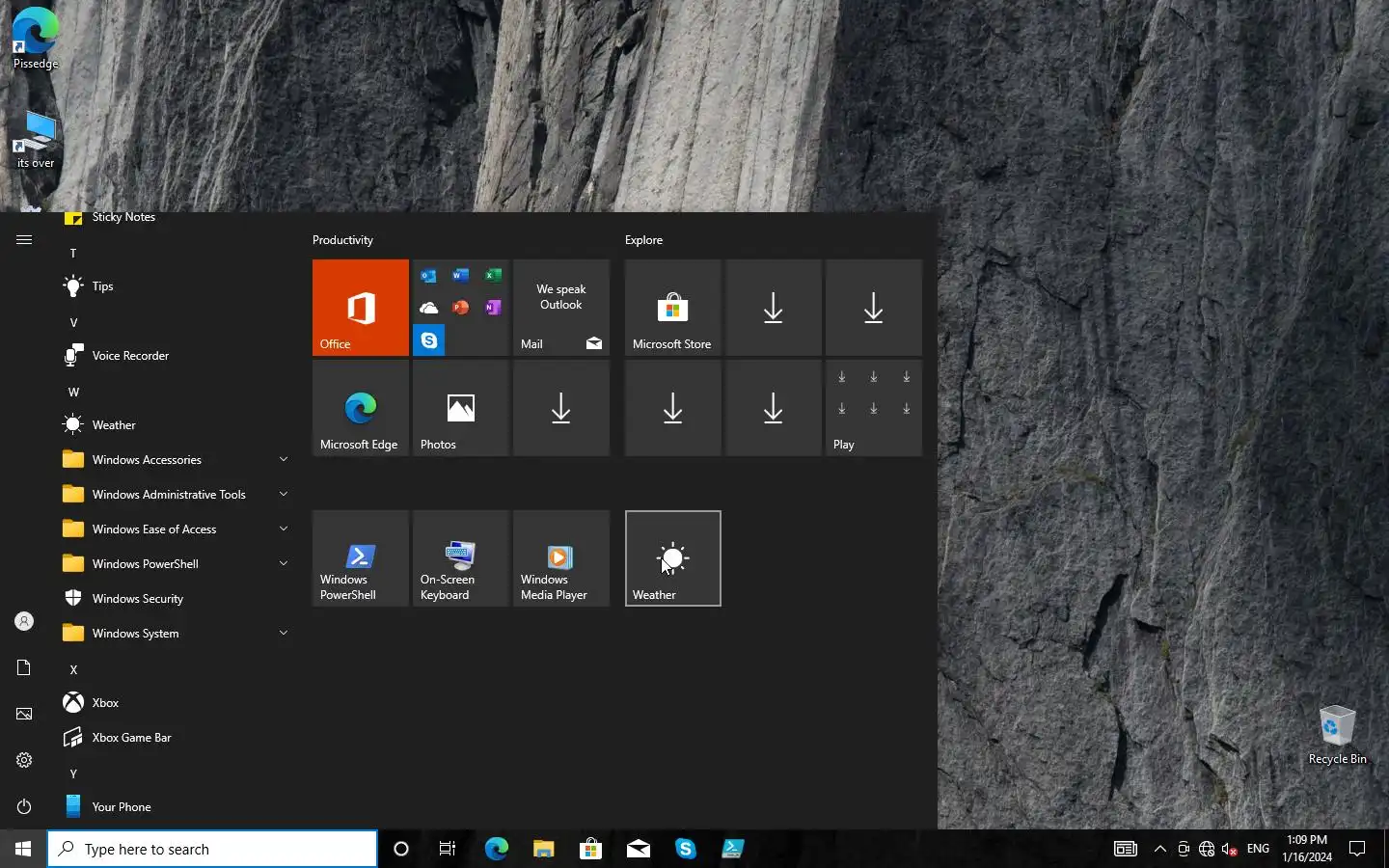Screen dimensions: 1389x868
Task: Open Weather in the app list
Action: pyautogui.click(x=174, y=425)
